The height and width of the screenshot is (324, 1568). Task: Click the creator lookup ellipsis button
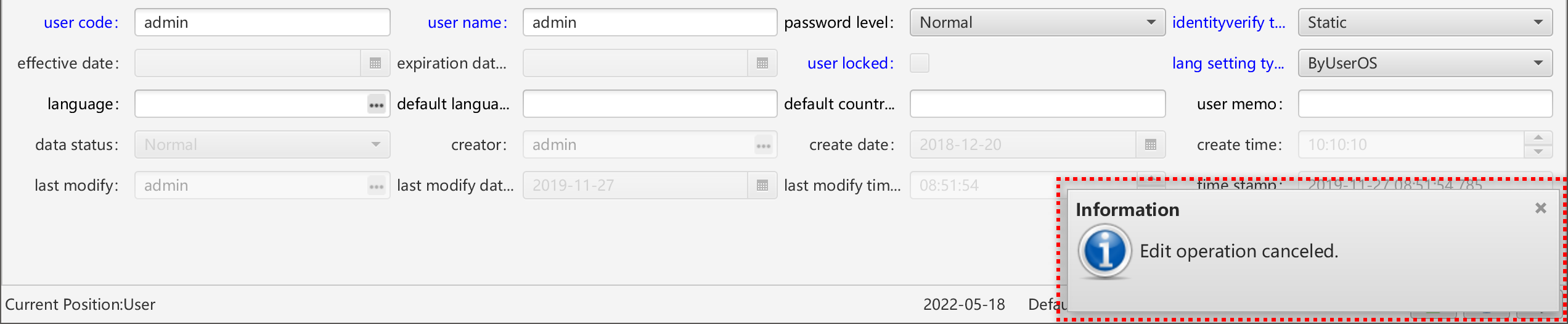coord(764,145)
